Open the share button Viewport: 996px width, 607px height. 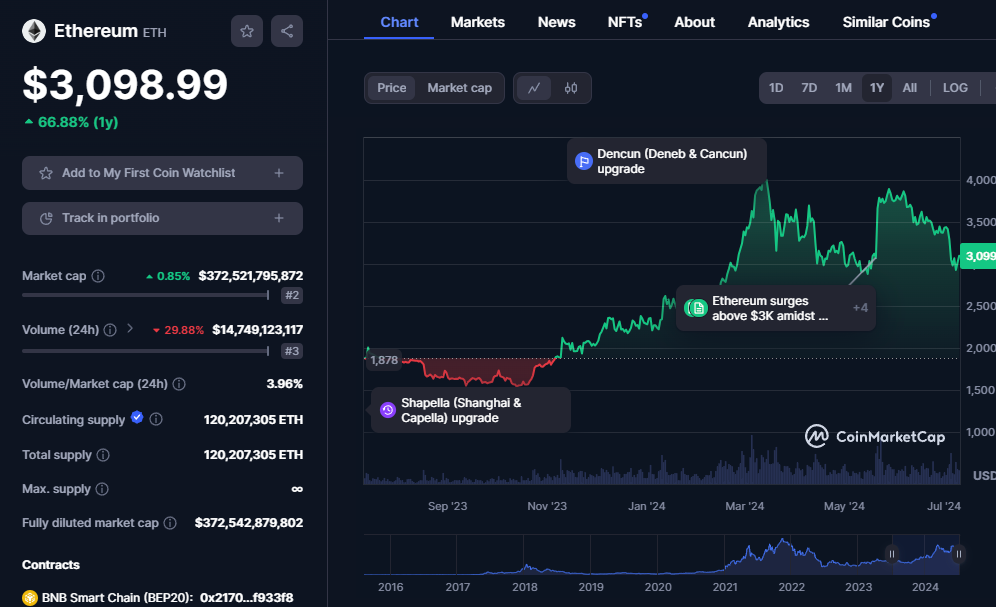point(287,31)
